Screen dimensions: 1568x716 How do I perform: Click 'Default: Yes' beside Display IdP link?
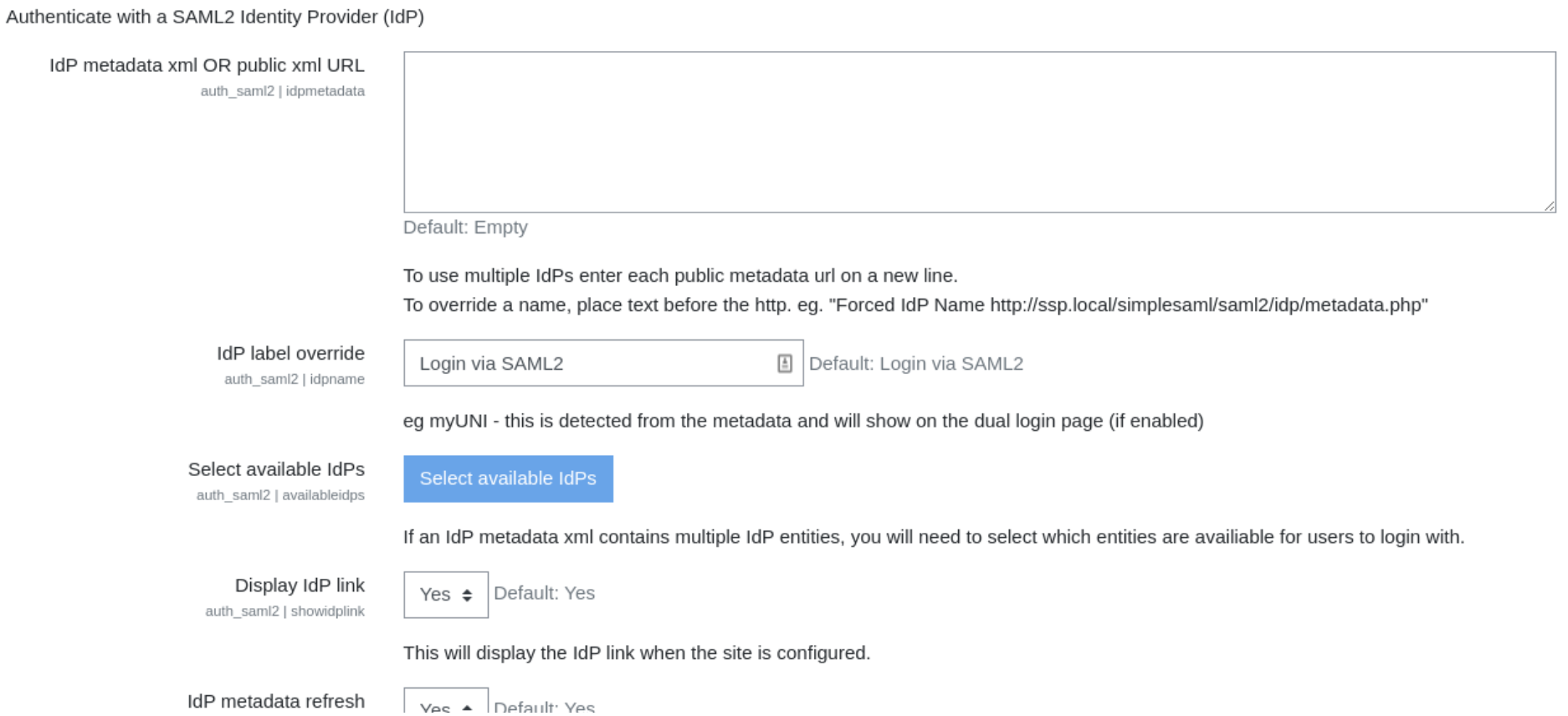[x=544, y=593]
